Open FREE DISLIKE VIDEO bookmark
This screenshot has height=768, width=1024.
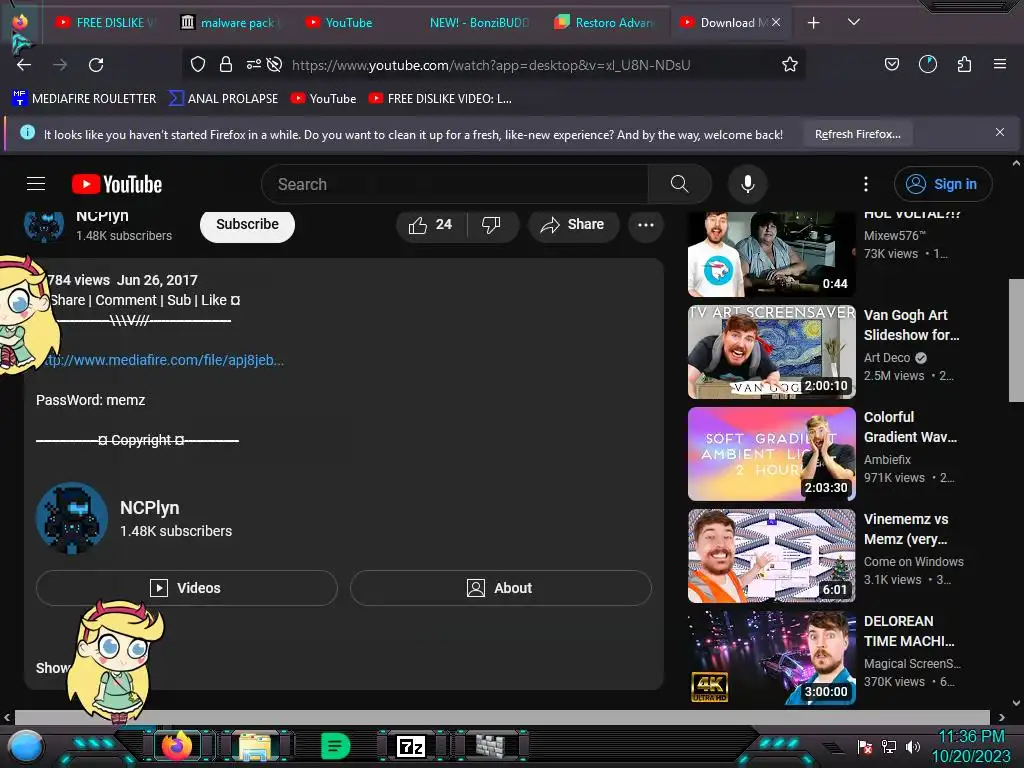click(x=440, y=99)
